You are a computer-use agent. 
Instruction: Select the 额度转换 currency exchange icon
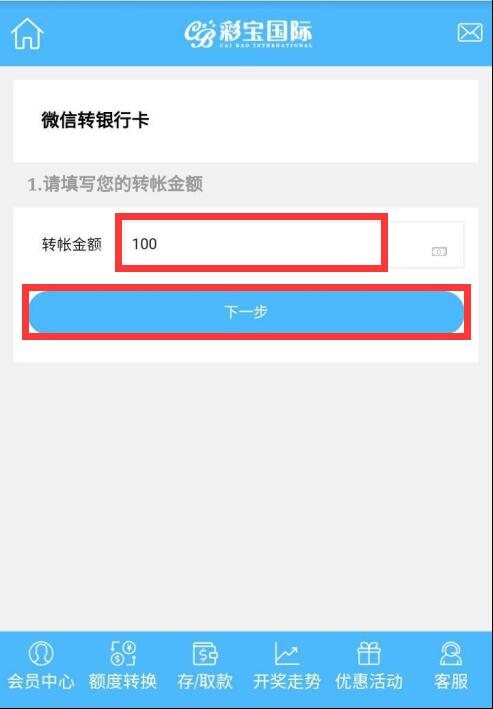(x=123, y=653)
